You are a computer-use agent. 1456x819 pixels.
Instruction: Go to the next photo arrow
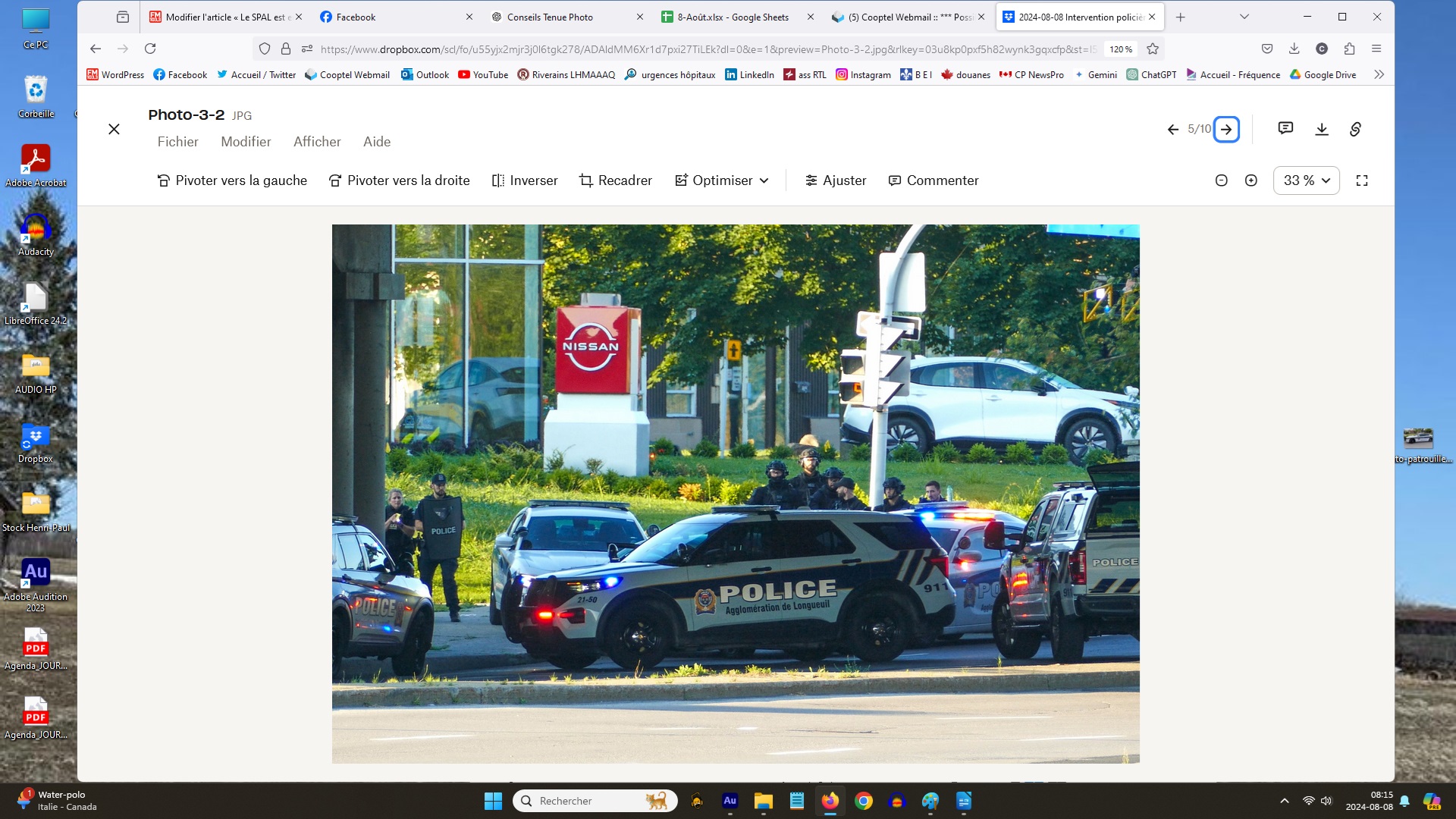pyautogui.click(x=1226, y=129)
